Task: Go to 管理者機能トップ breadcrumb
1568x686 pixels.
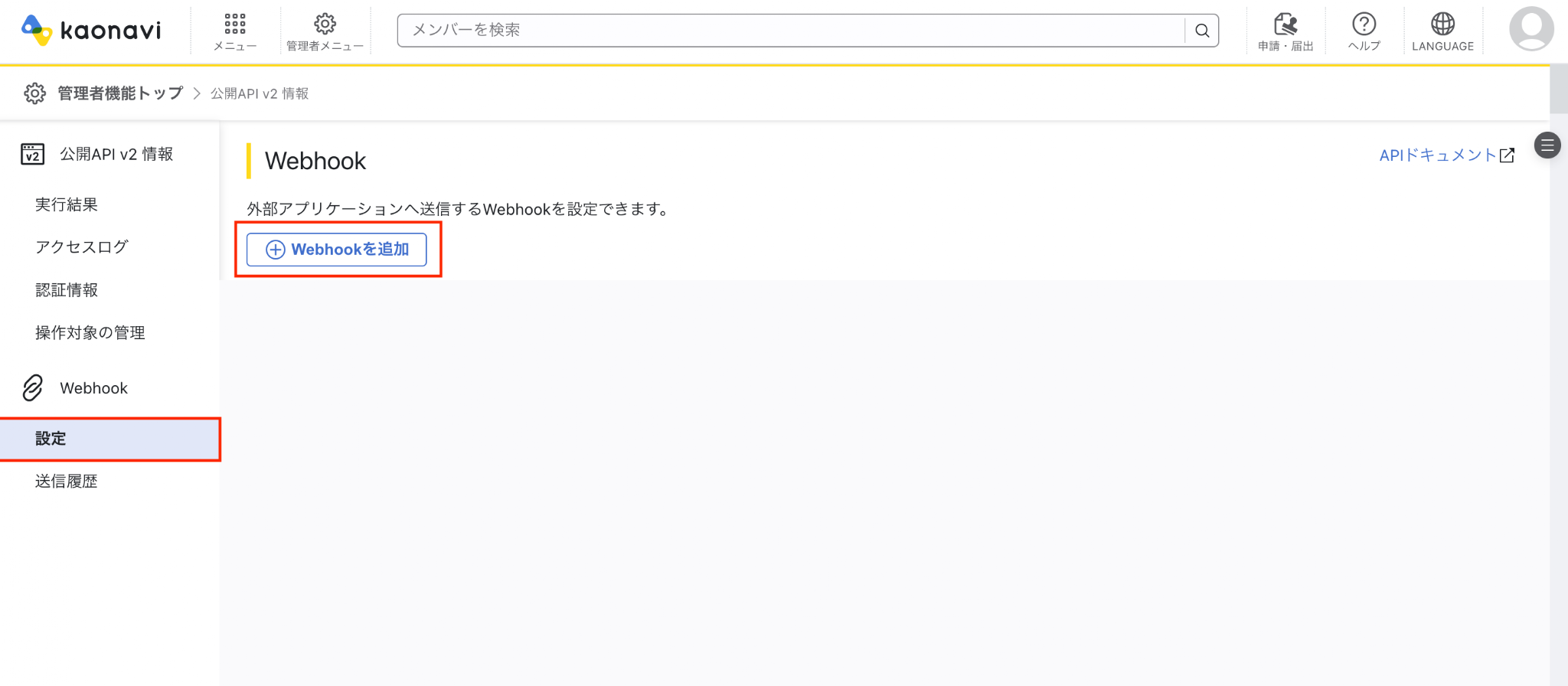Action: click(x=120, y=93)
